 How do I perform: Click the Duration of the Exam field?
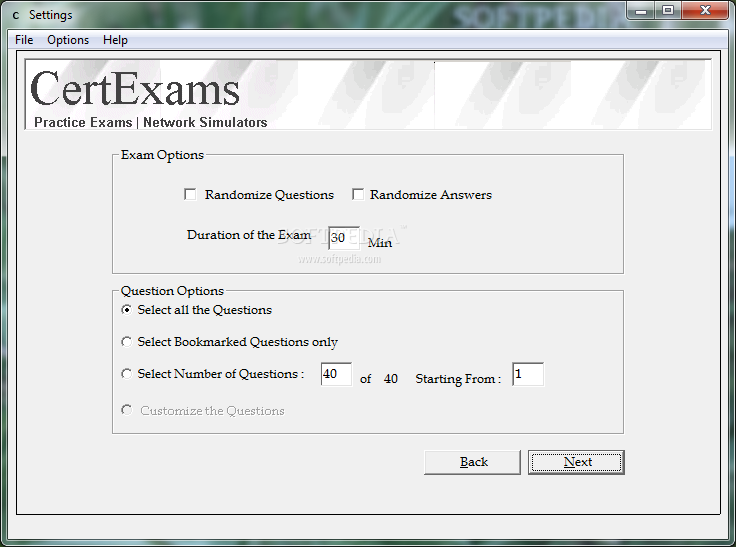(344, 238)
